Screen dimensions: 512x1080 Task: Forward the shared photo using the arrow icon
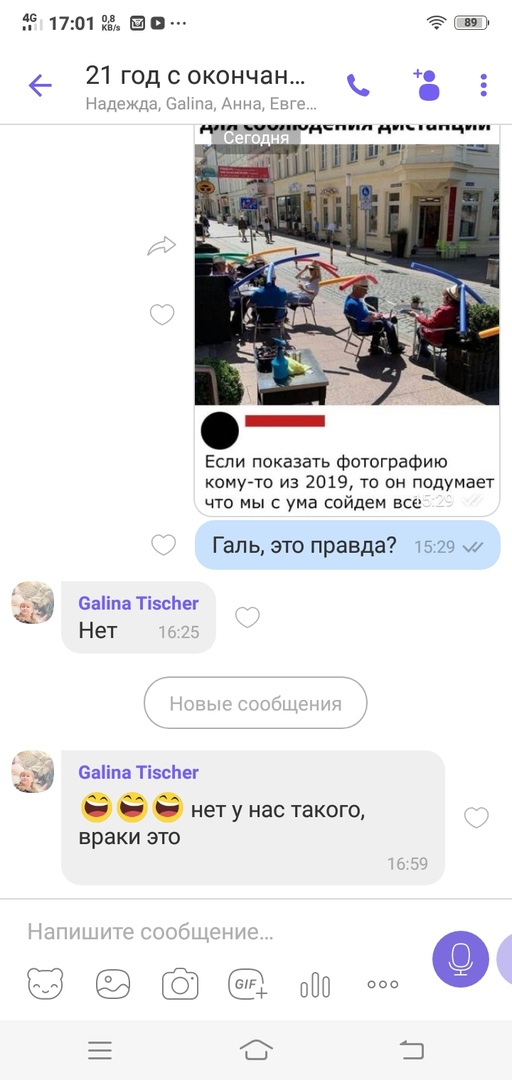click(x=162, y=245)
